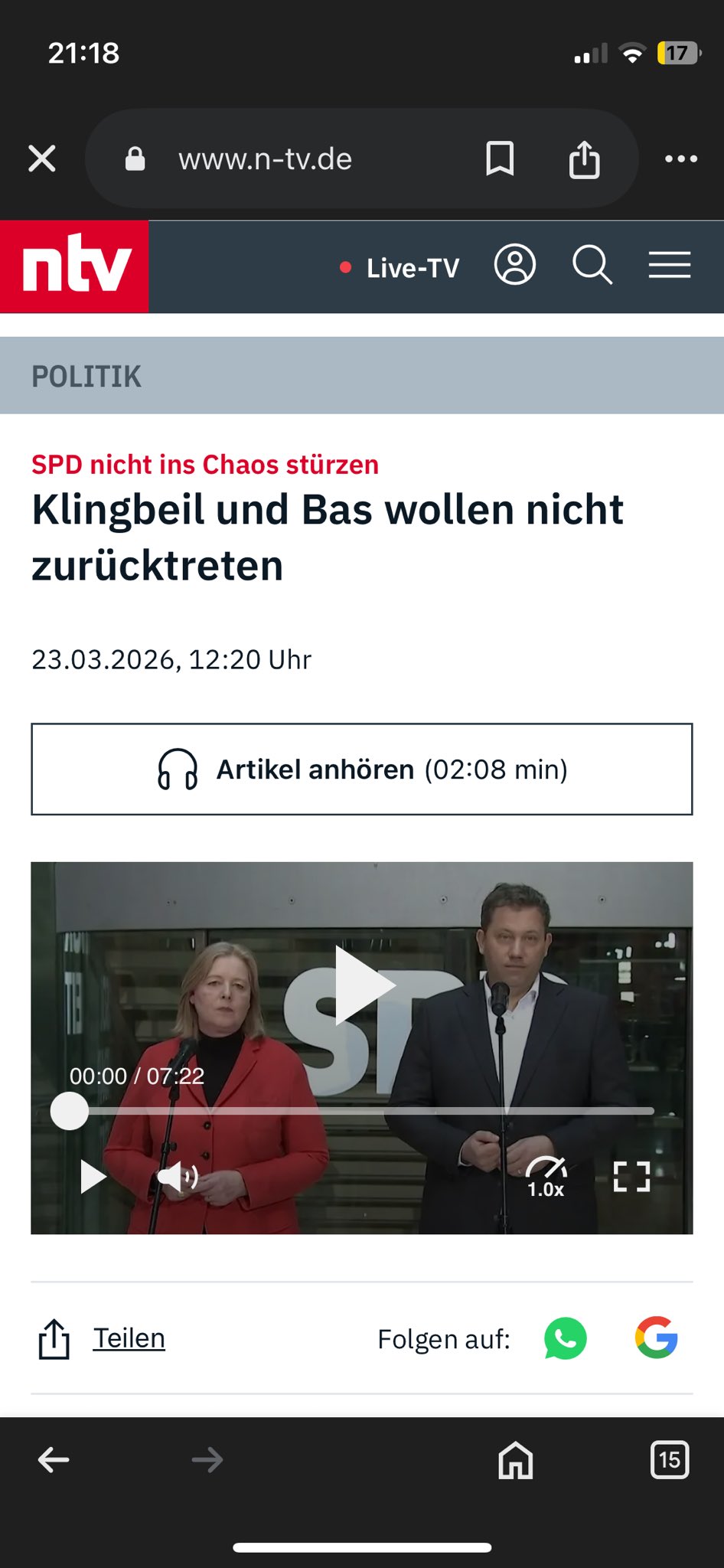Image resolution: width=724 pixels, height=1568 pixels.
Task: Toggle video fullscreen mode
Action: pos(631,1177)
